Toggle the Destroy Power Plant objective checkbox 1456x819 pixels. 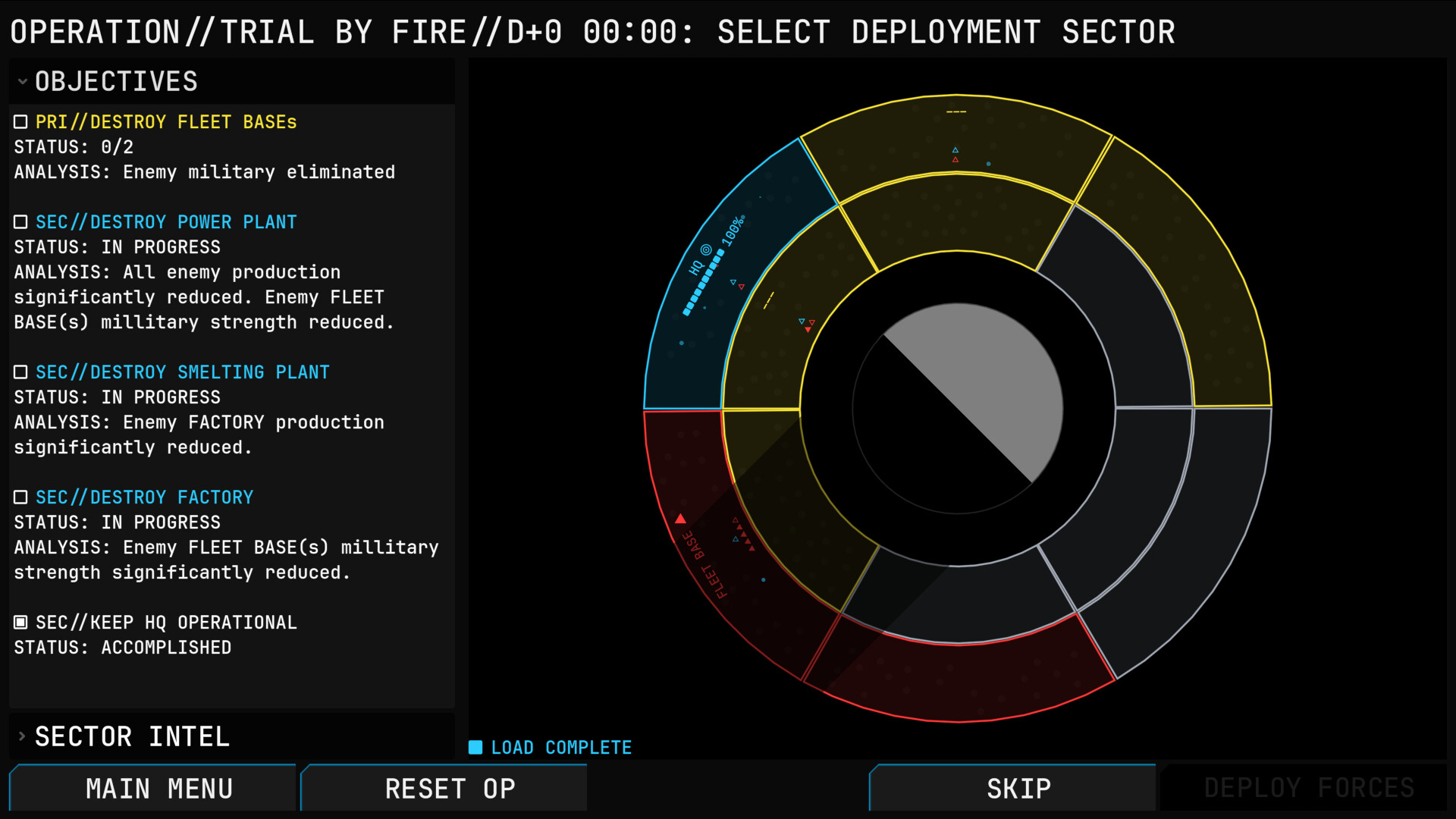coord(20,221)
